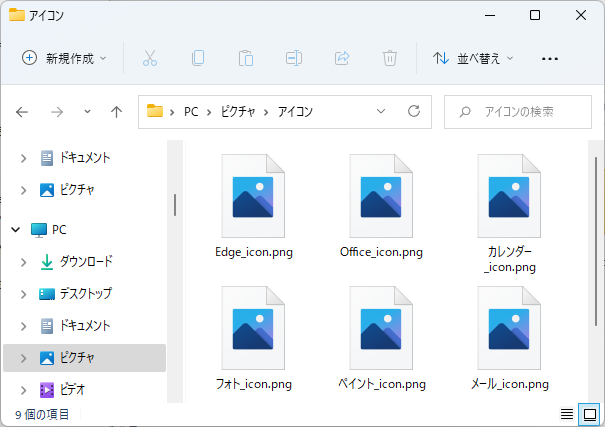Click the Rename icon in toolbar
The height and width of the screenshot is (427, 605).
(x=294, y=58)
